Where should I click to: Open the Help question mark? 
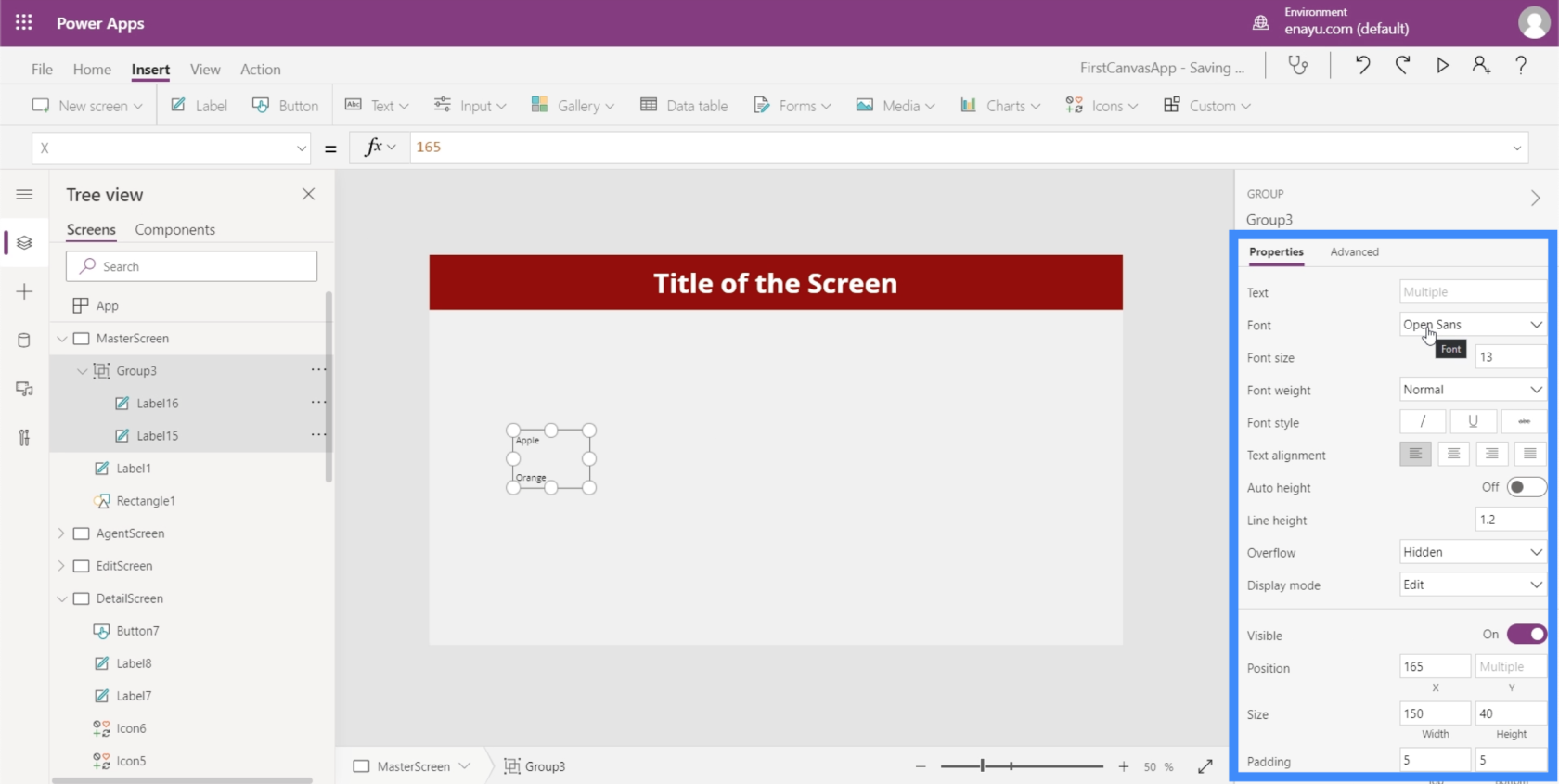[1521, 65]
